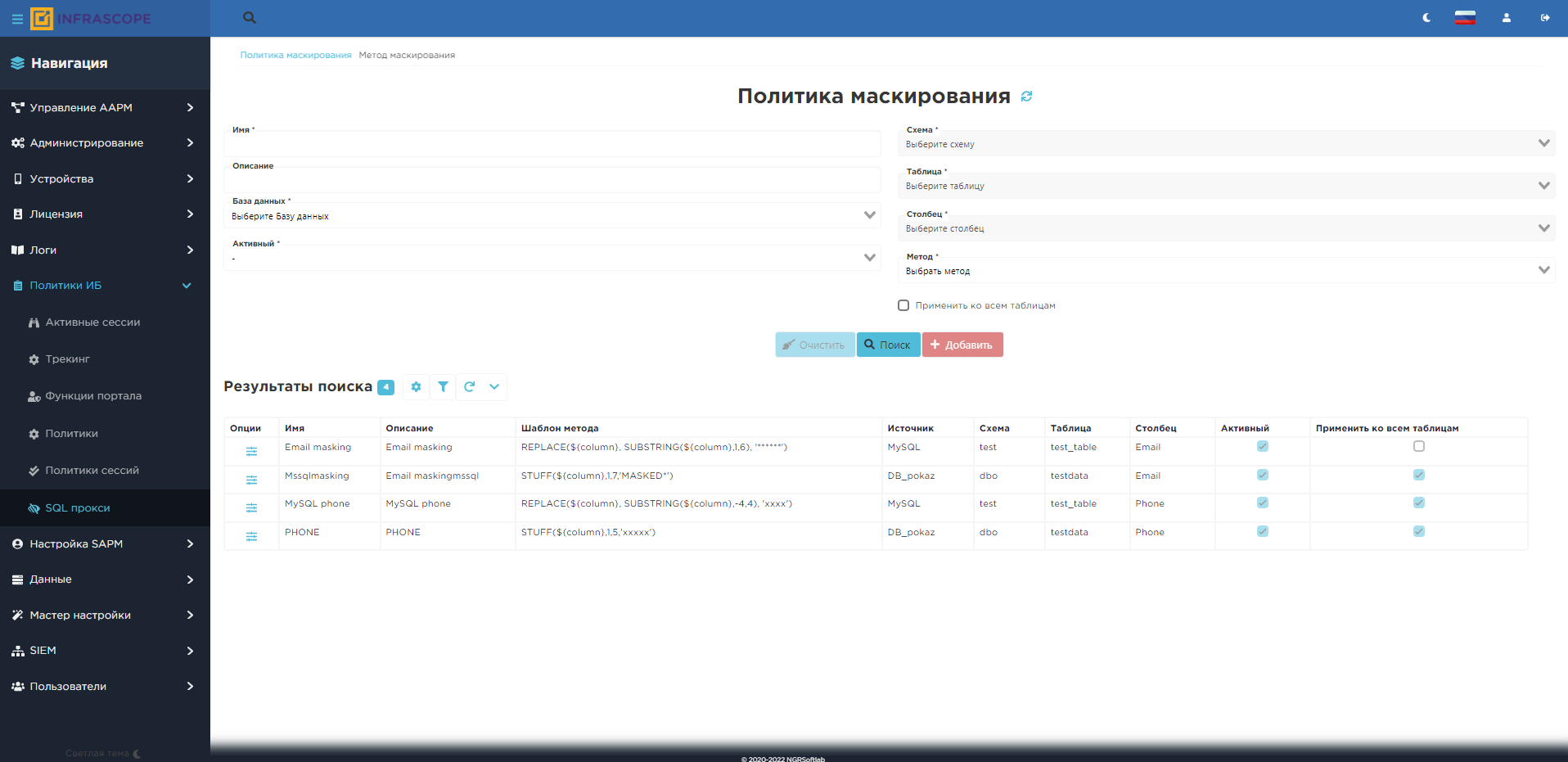Check 'Применить ко всем таблицам' for Email masking row
The height and width of the screenshot is (762, 1568).
pyautogui.click(x=1418, y=446)
